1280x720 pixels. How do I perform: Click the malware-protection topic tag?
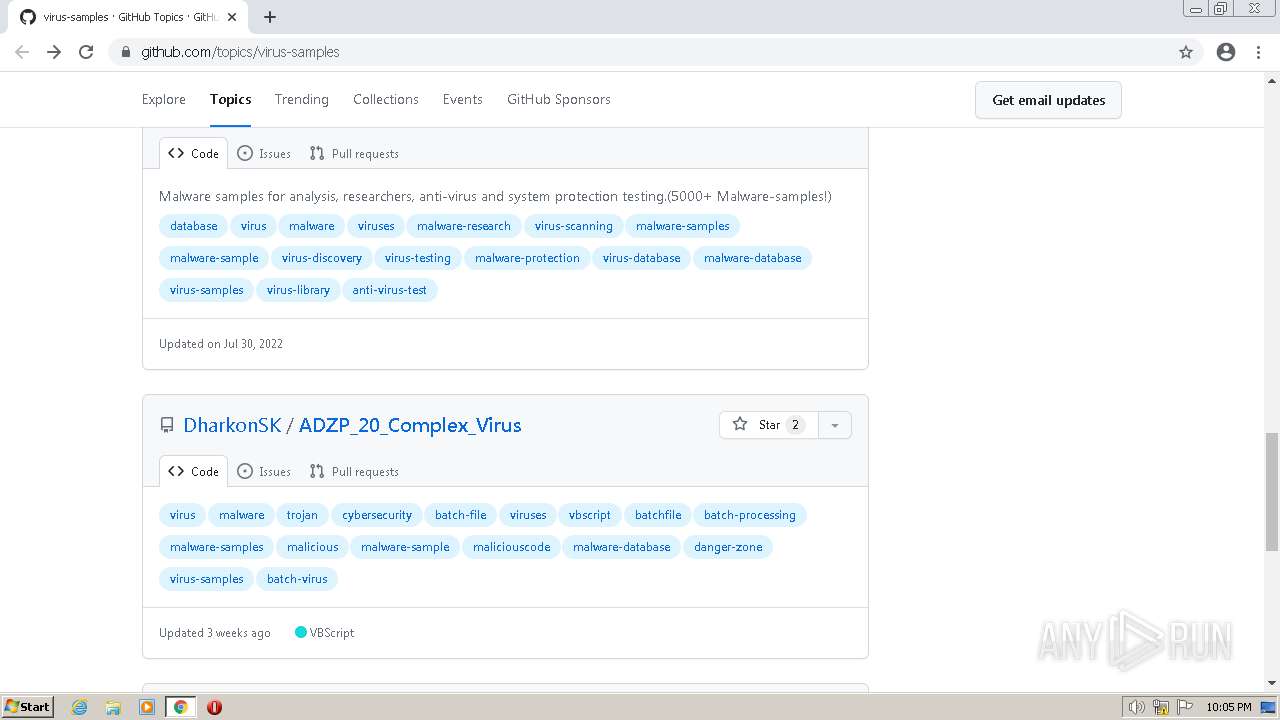(527, 258)
